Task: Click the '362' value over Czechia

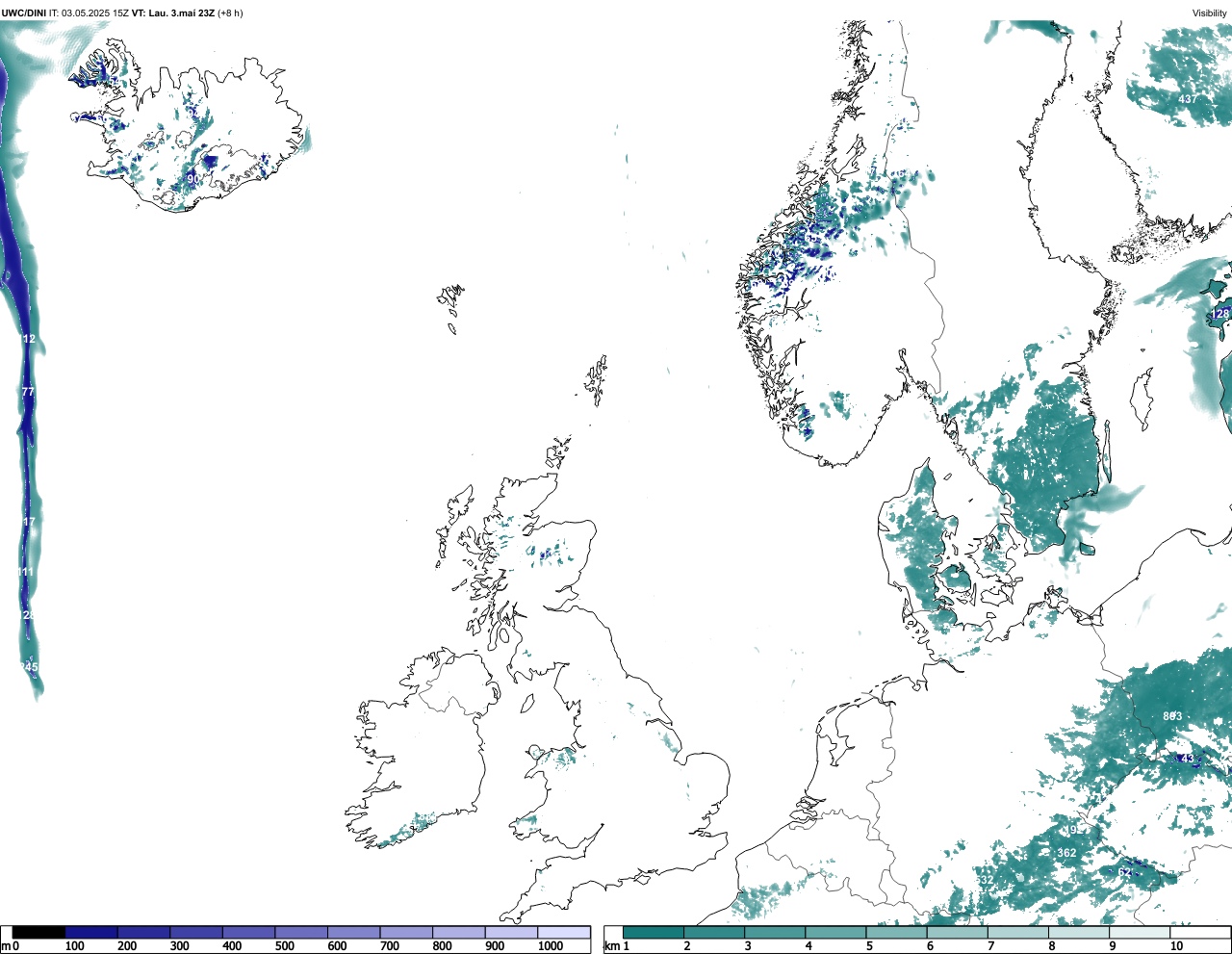Action: (x=1066, y=853)
